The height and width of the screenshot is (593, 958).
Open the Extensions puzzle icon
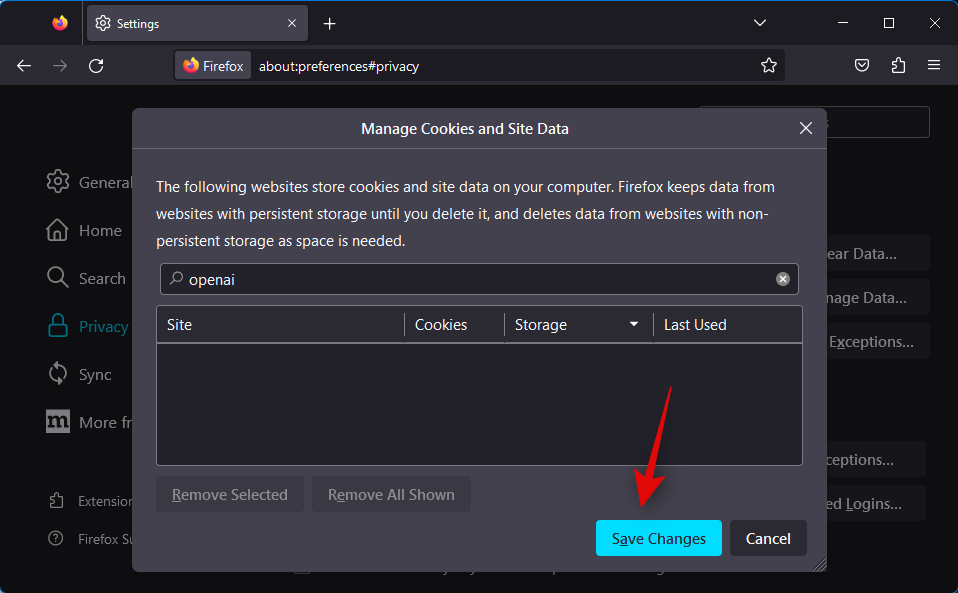click(x=898, y=66)
